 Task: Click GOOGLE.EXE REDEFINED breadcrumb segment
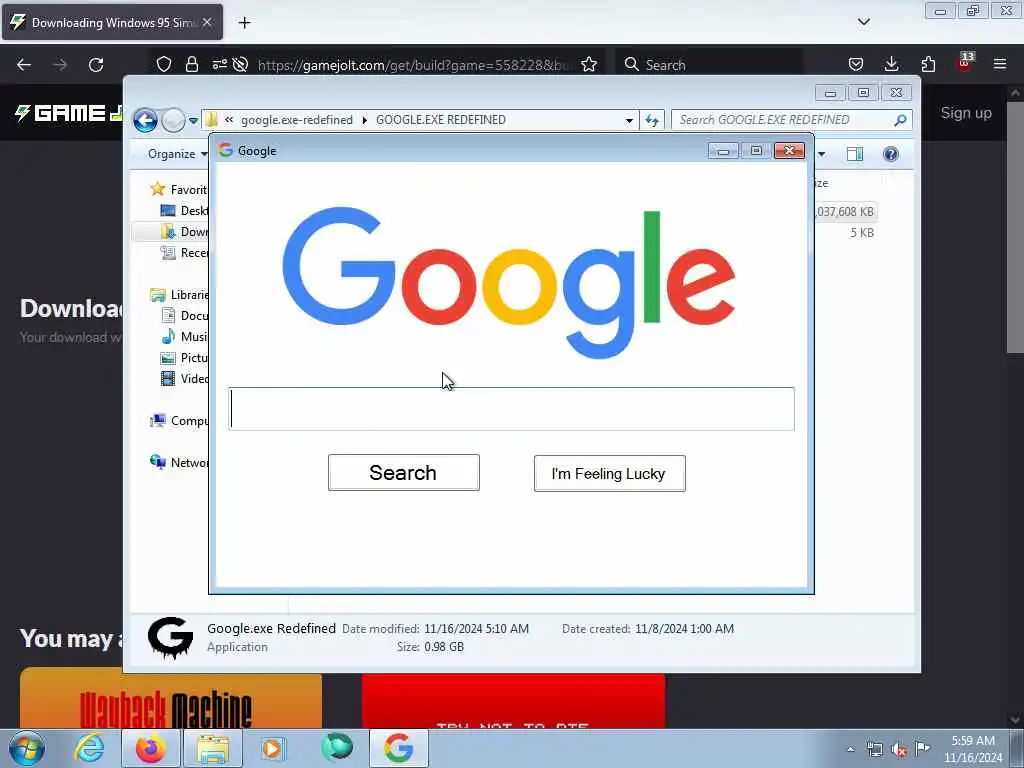pos(441,120)
